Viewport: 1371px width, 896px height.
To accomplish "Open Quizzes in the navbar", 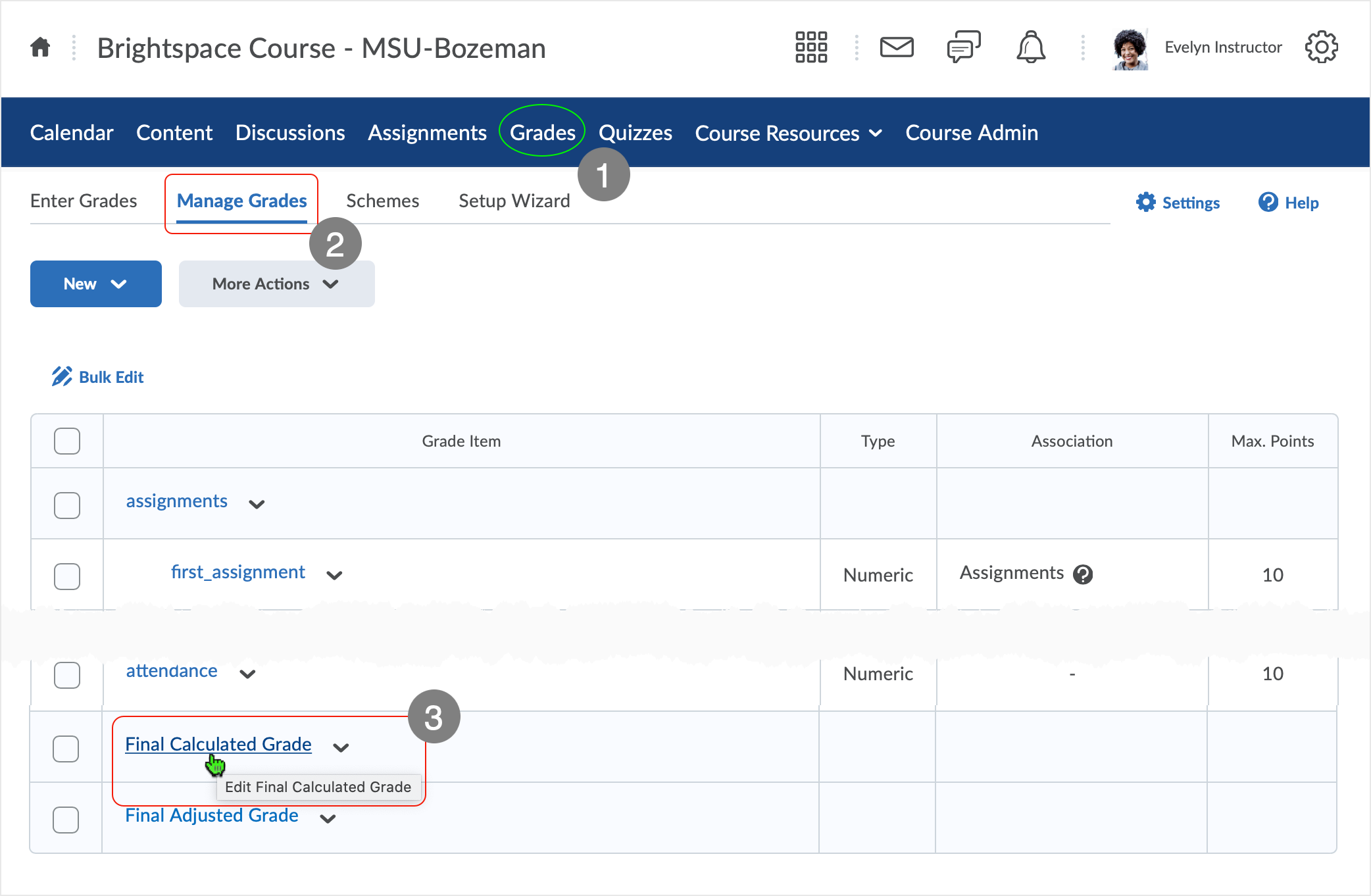I will click(636, 133).
